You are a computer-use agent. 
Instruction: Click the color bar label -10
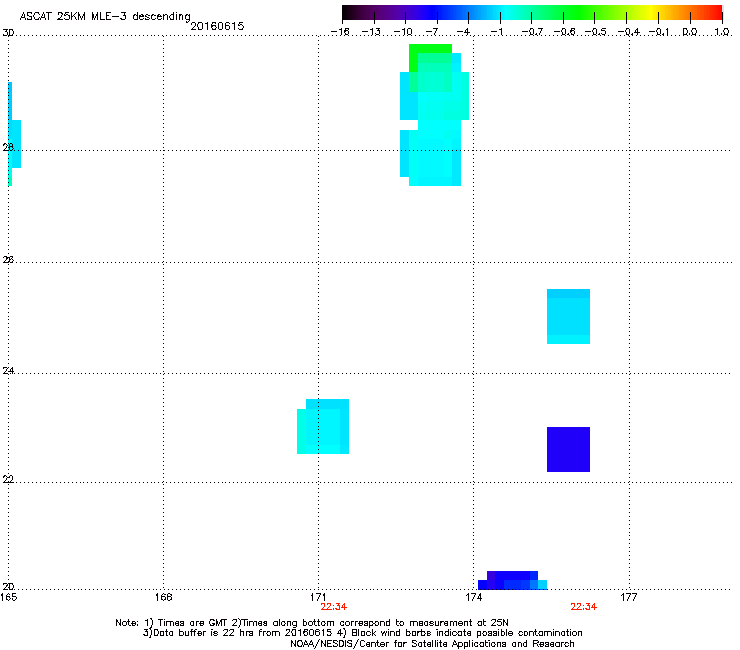[x=403, y=32]
